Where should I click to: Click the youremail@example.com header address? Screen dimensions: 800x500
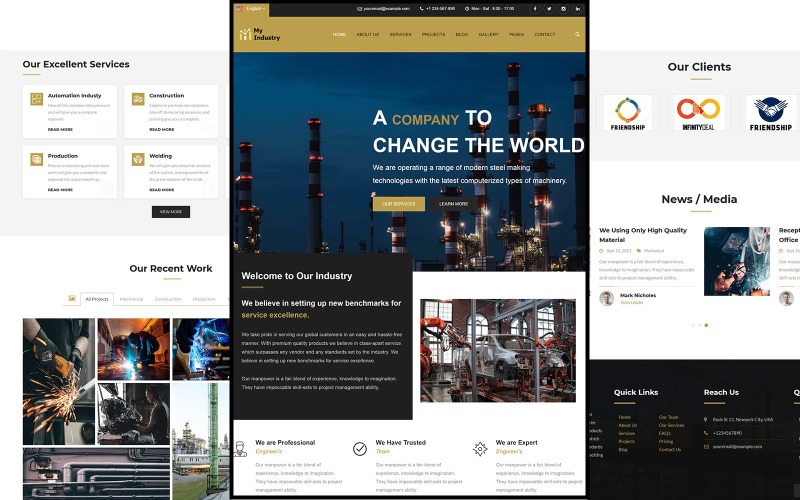(386, 9)
